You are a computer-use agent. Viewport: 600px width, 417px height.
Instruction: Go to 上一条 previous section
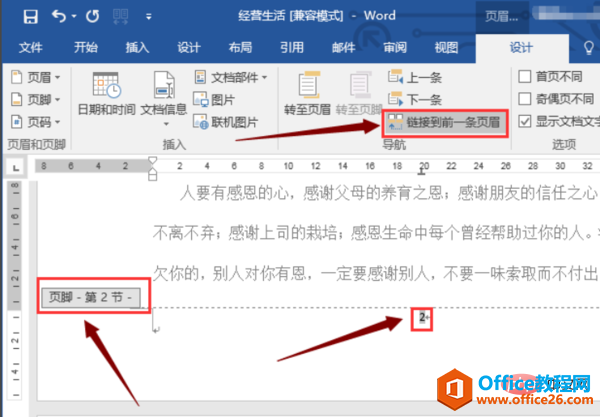point(415,77)
